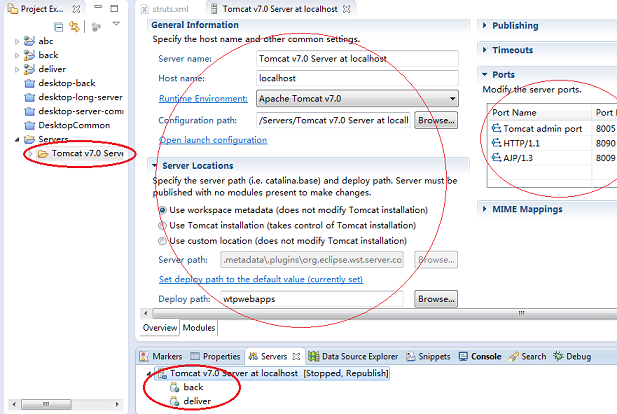Open the Search view tab
This screenshot has width=617, height=414.
pos(527,357)
